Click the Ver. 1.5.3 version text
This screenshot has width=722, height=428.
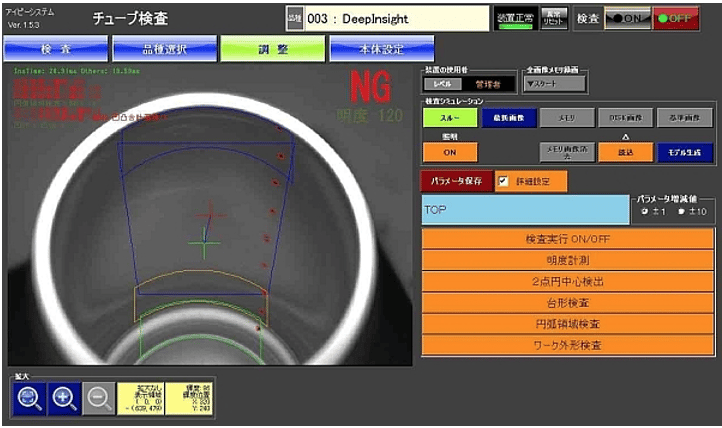[x=23, y=25]
